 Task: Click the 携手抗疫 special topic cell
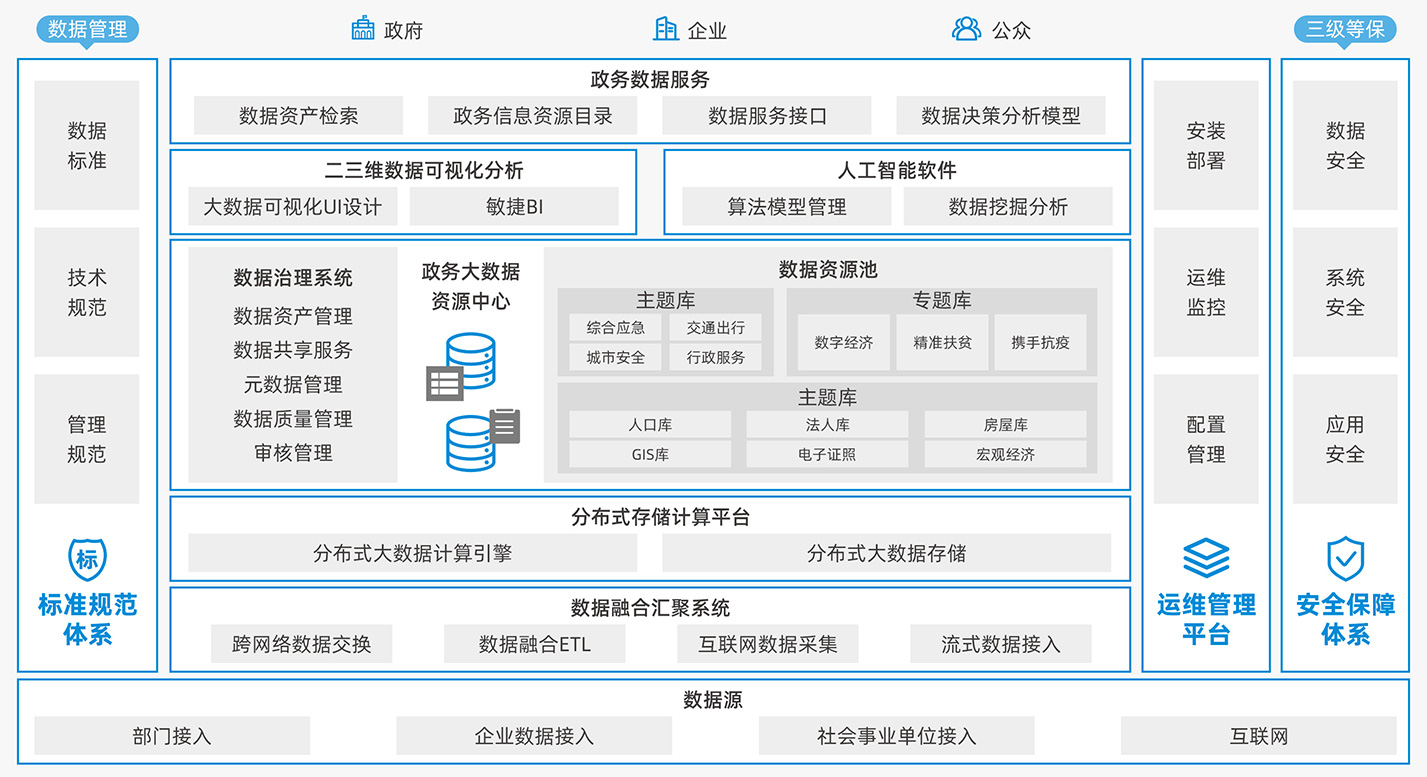pyautogui.click(x=1040, y=342)
